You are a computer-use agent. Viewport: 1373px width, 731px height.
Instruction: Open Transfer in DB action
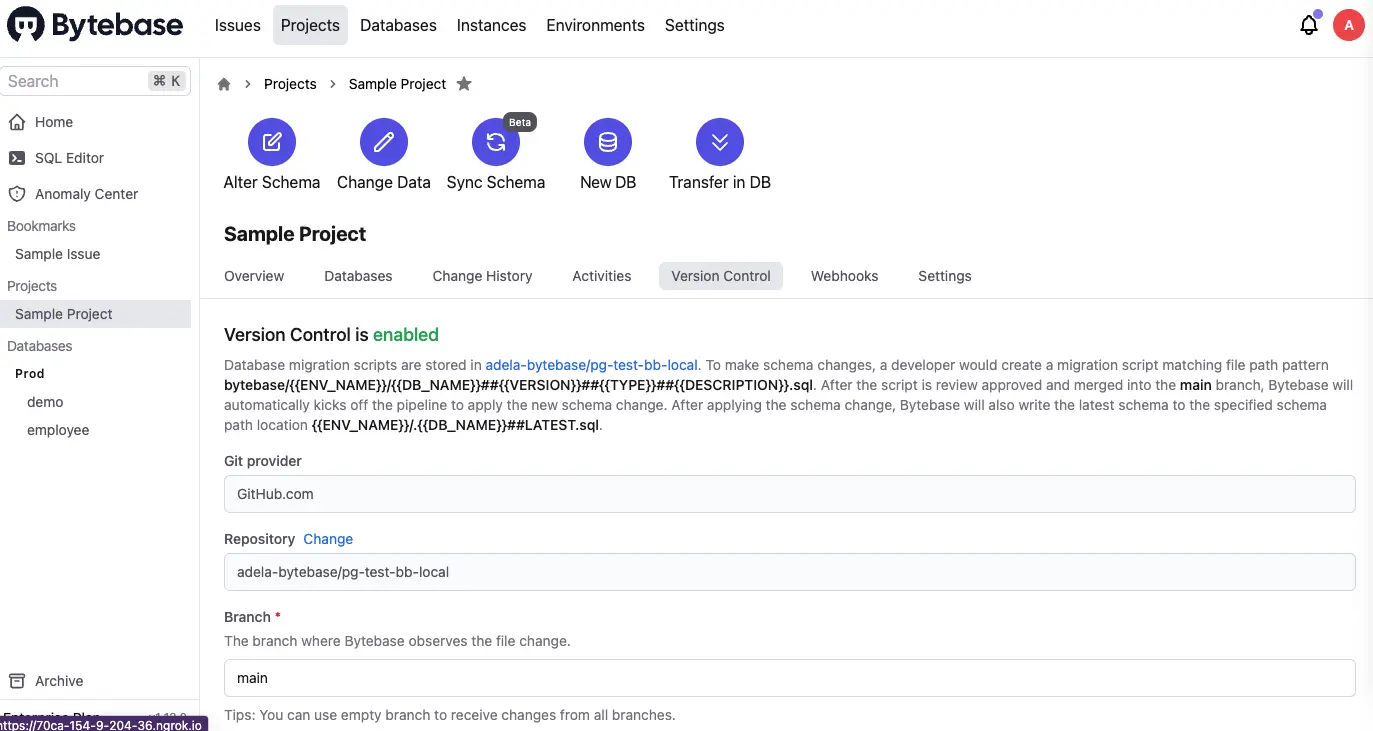(x=719, y=152)
